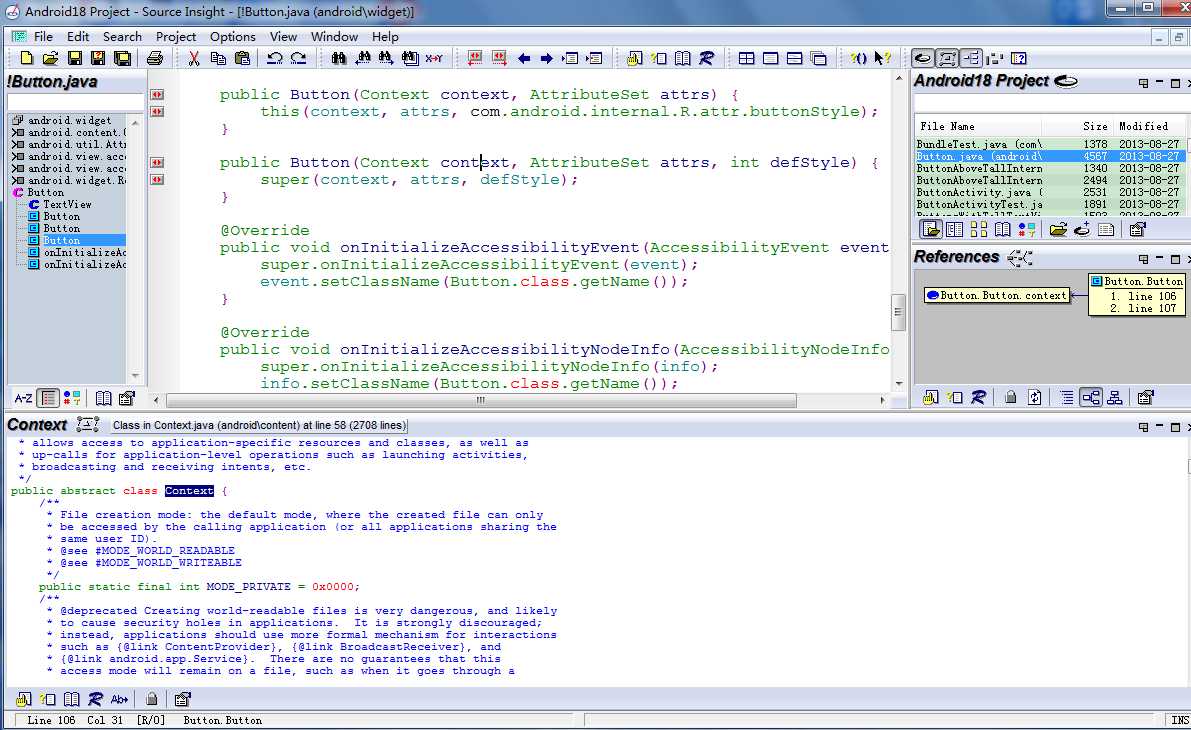The width and height of the screenshot is (1191, 730).
Task: Click the symbol filter input under !Button.java
Action: 75,102
